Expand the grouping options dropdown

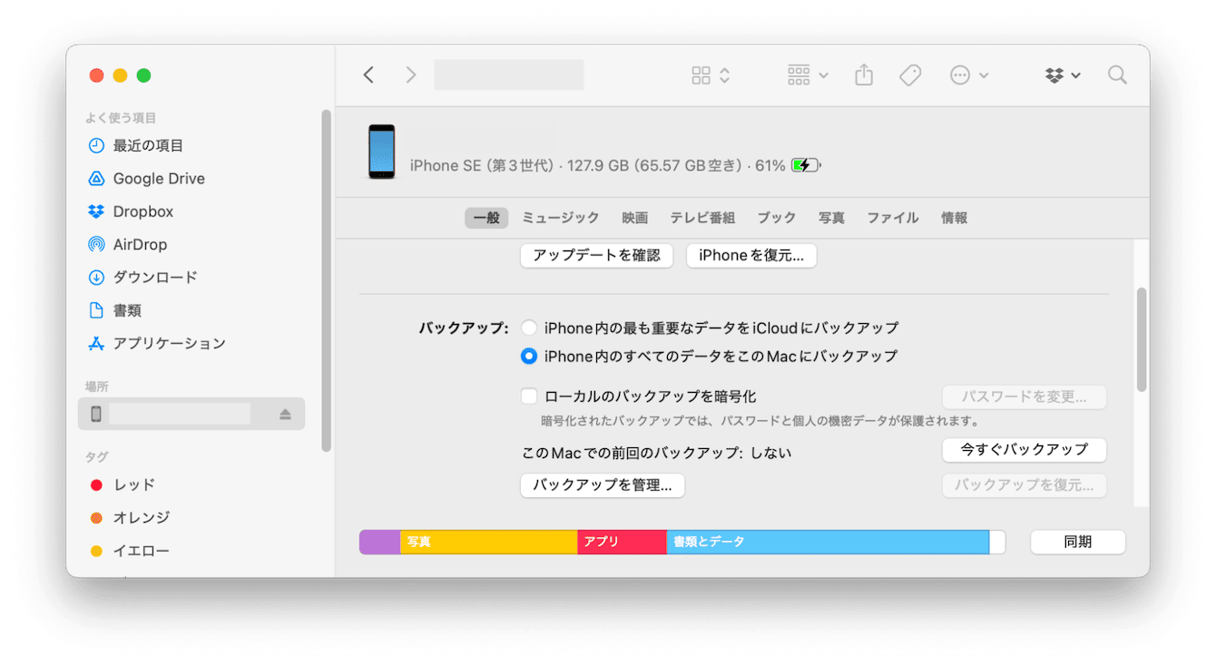coord(822,74)
